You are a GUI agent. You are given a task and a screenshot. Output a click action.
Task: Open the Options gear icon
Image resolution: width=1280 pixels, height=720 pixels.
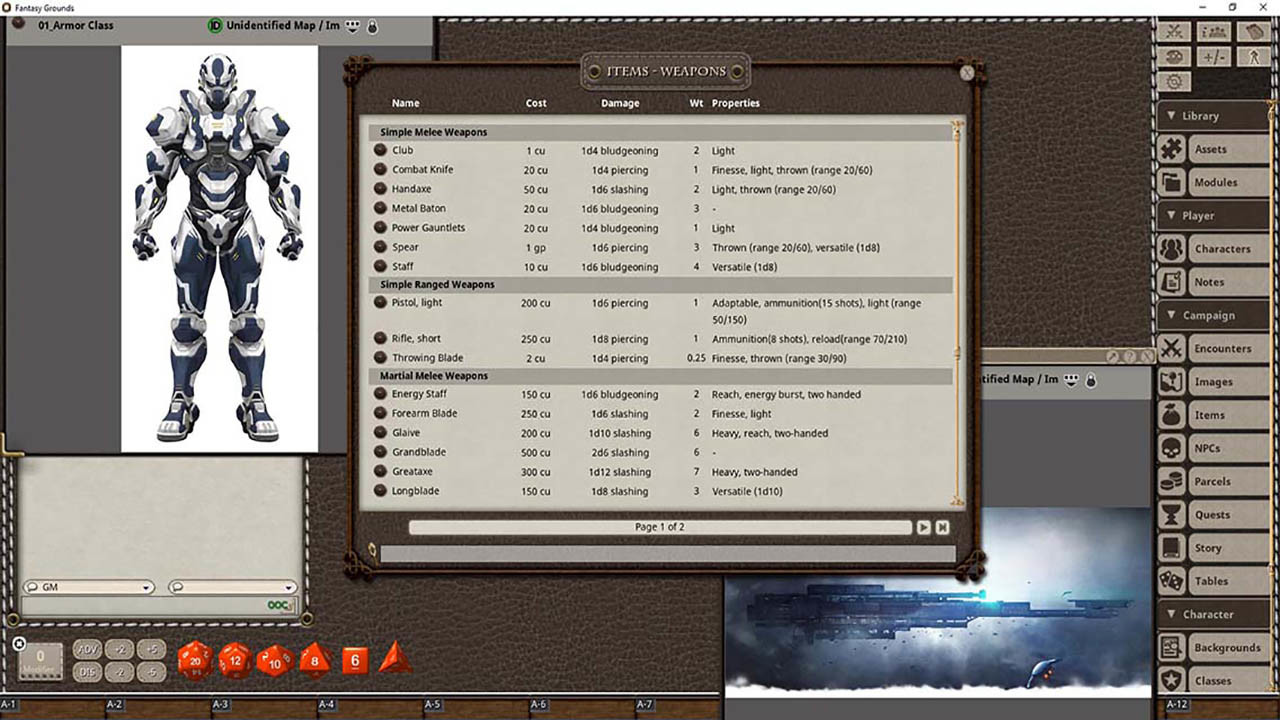pos(1174,81)
